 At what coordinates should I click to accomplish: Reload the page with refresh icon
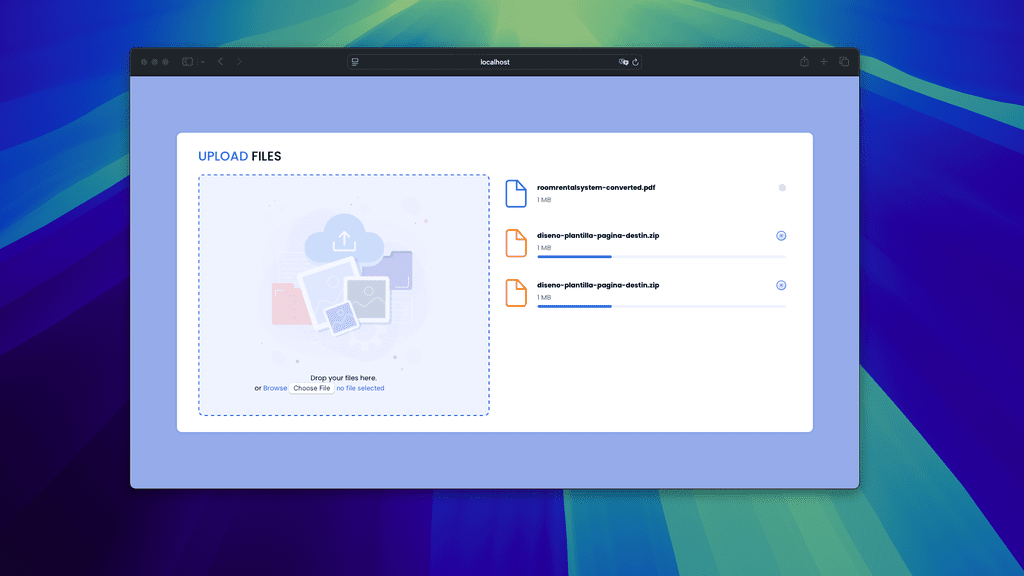635,62
